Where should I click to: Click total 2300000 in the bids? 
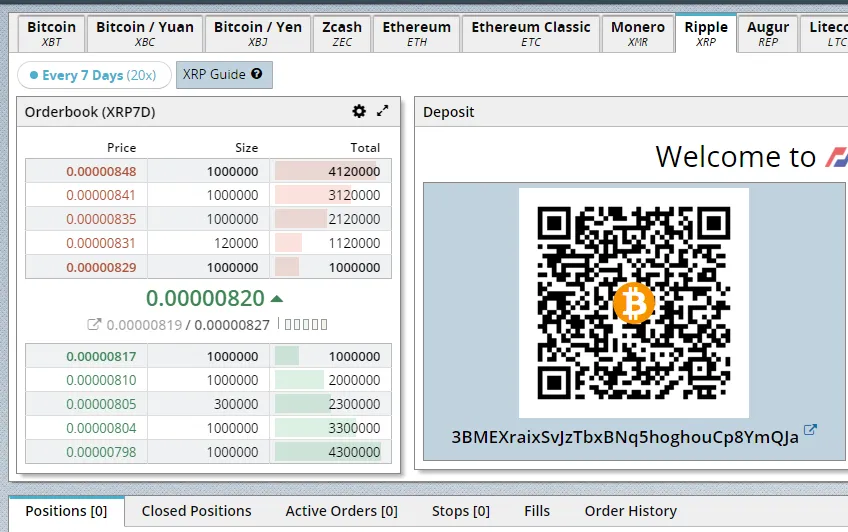[x=354, y=404]
